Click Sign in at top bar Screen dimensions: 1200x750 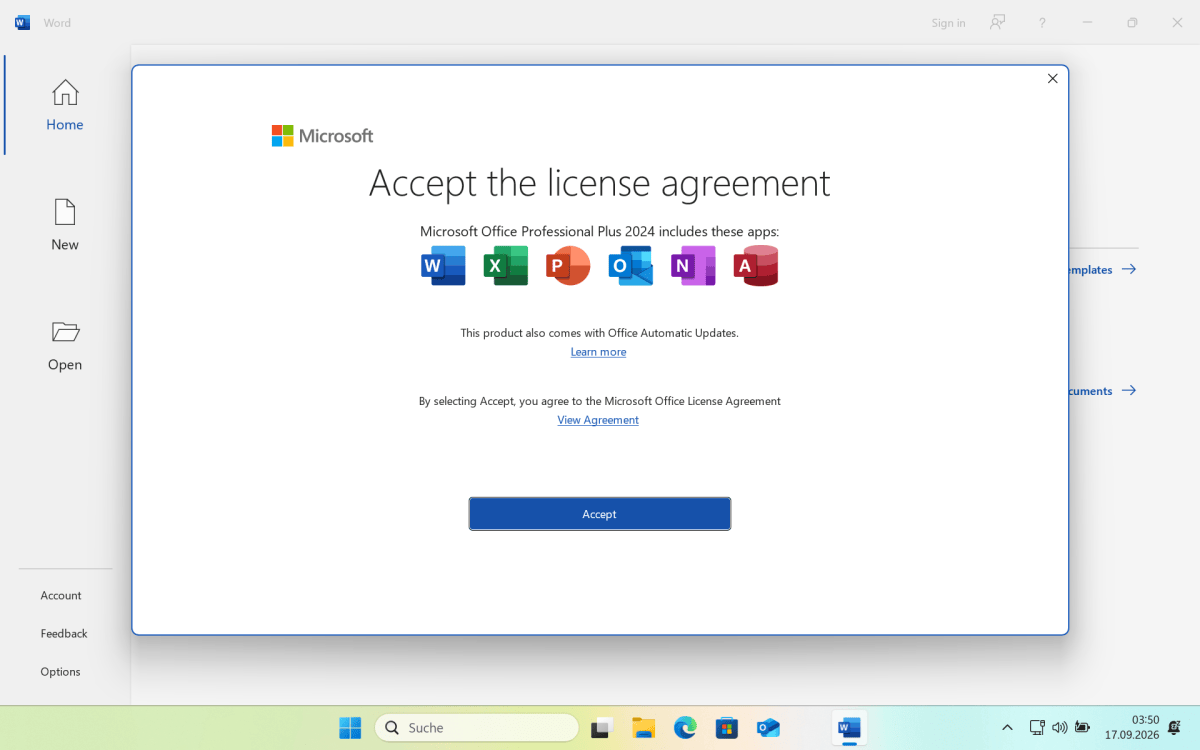pyautogui.click(x=948, y=22)
